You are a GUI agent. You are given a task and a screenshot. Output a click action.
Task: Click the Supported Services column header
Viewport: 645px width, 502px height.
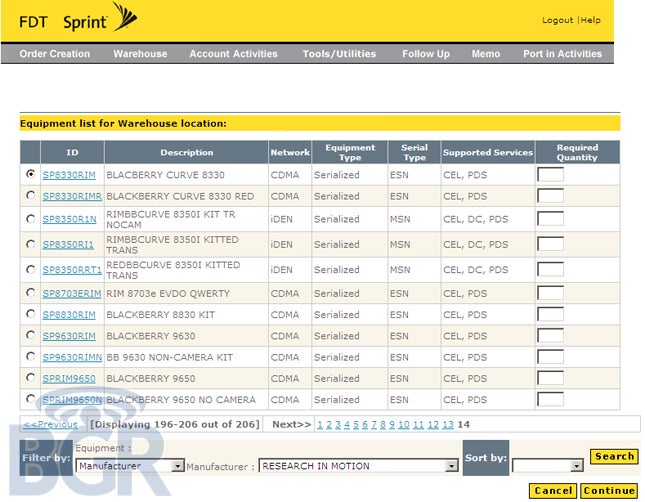click(x=488, y=152)
